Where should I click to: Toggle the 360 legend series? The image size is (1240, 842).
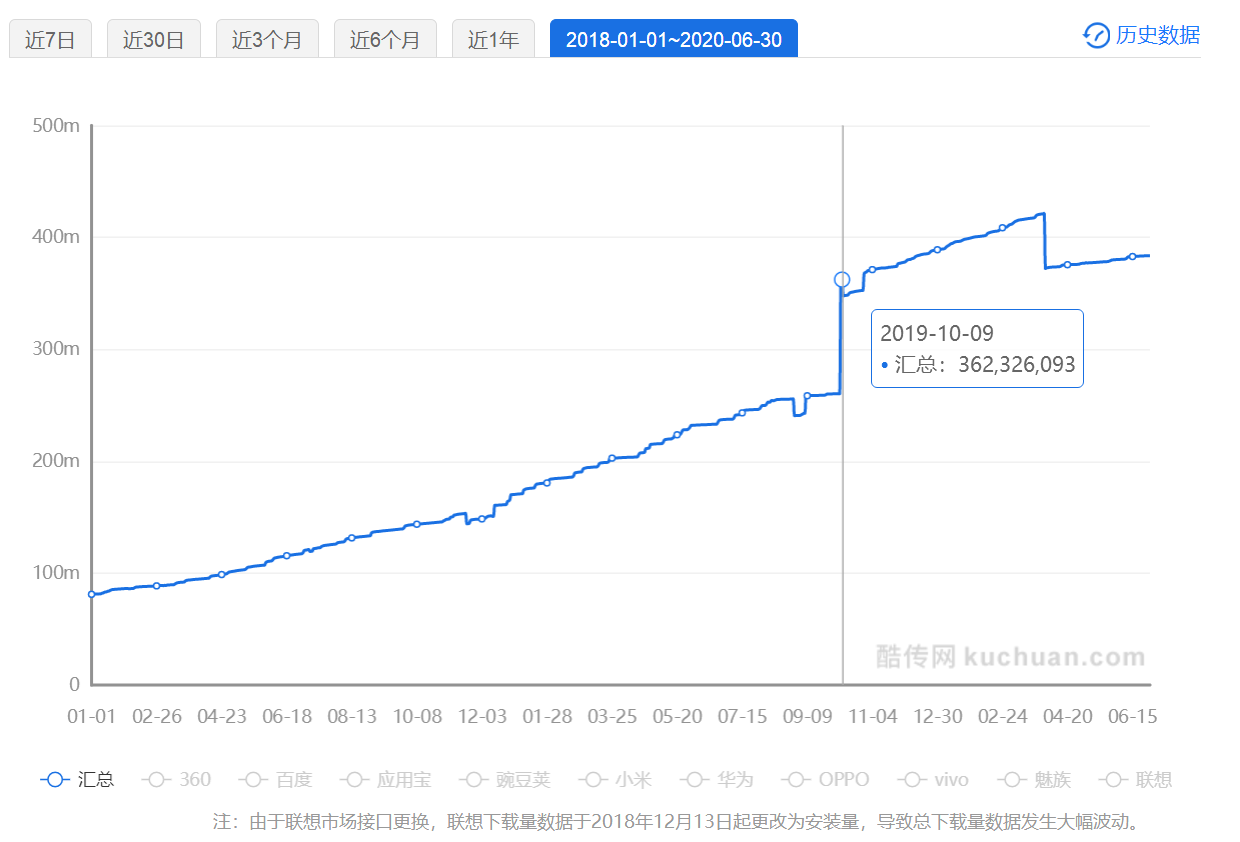176,779
